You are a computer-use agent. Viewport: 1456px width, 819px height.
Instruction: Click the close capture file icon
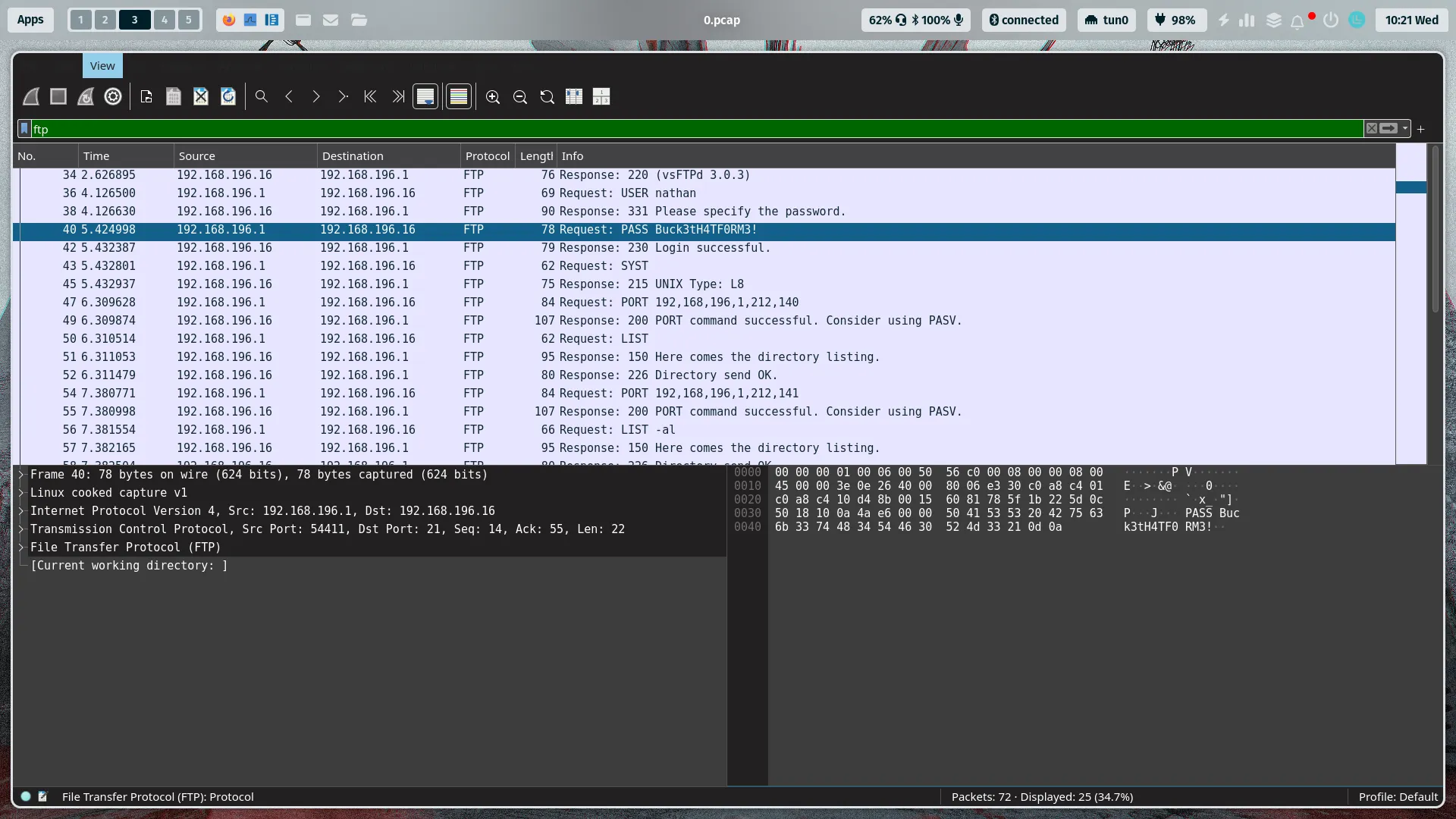coord(201,96)
